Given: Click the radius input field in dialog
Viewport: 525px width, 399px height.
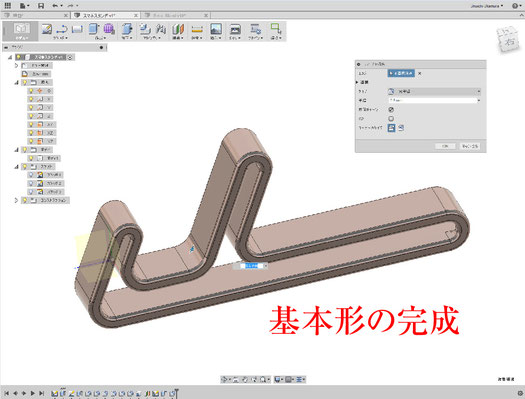Looking at the screenshot, I should click(x=434, y=100).
